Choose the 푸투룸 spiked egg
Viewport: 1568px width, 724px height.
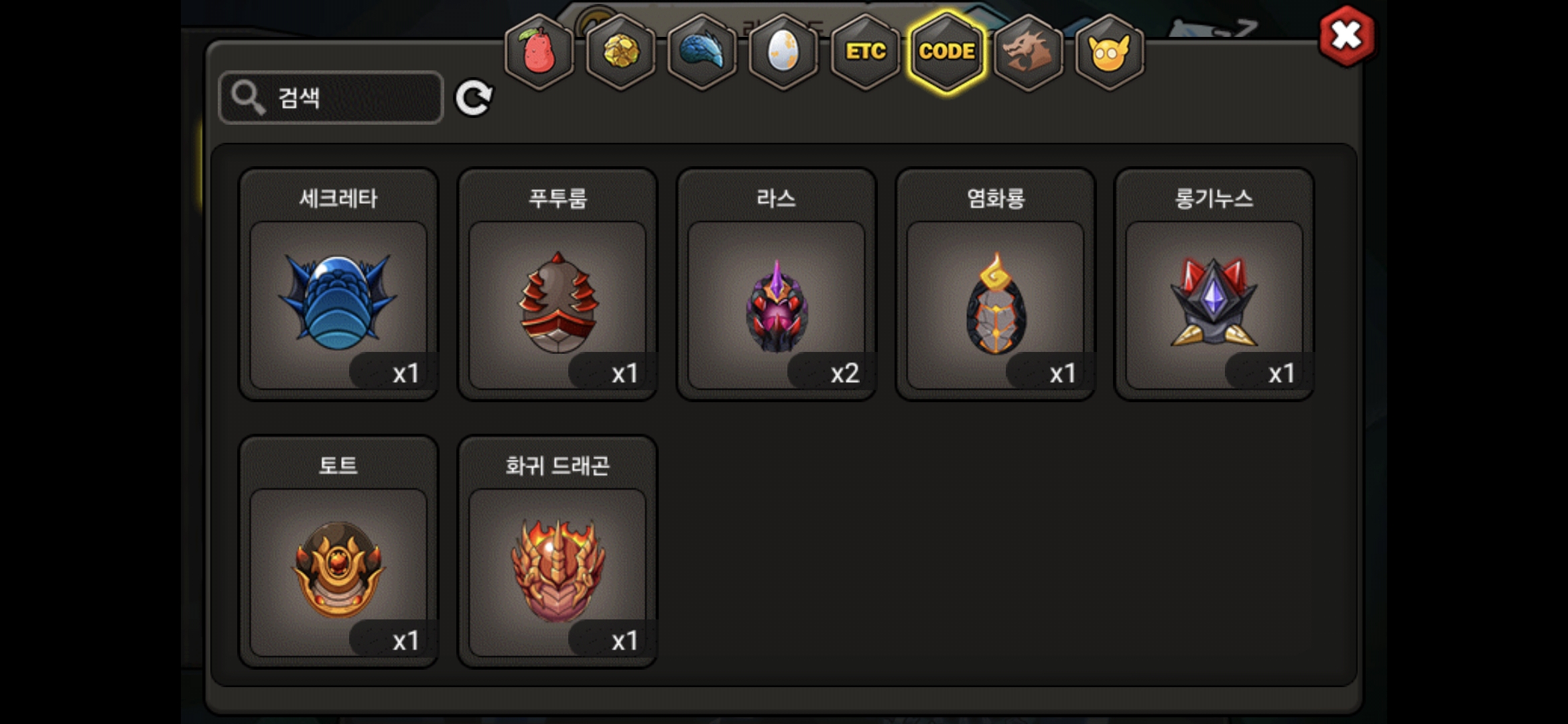tap(558, 284)
